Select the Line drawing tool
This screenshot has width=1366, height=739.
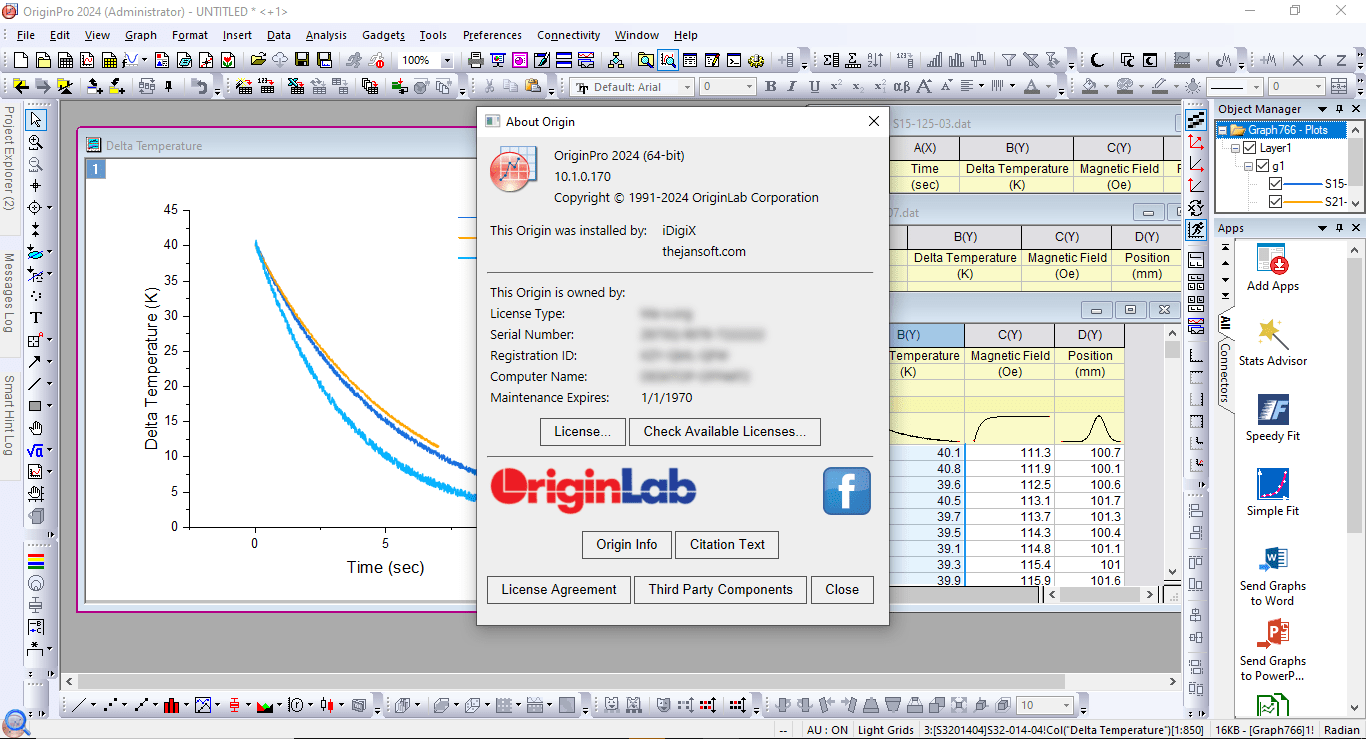click(35, 384)
